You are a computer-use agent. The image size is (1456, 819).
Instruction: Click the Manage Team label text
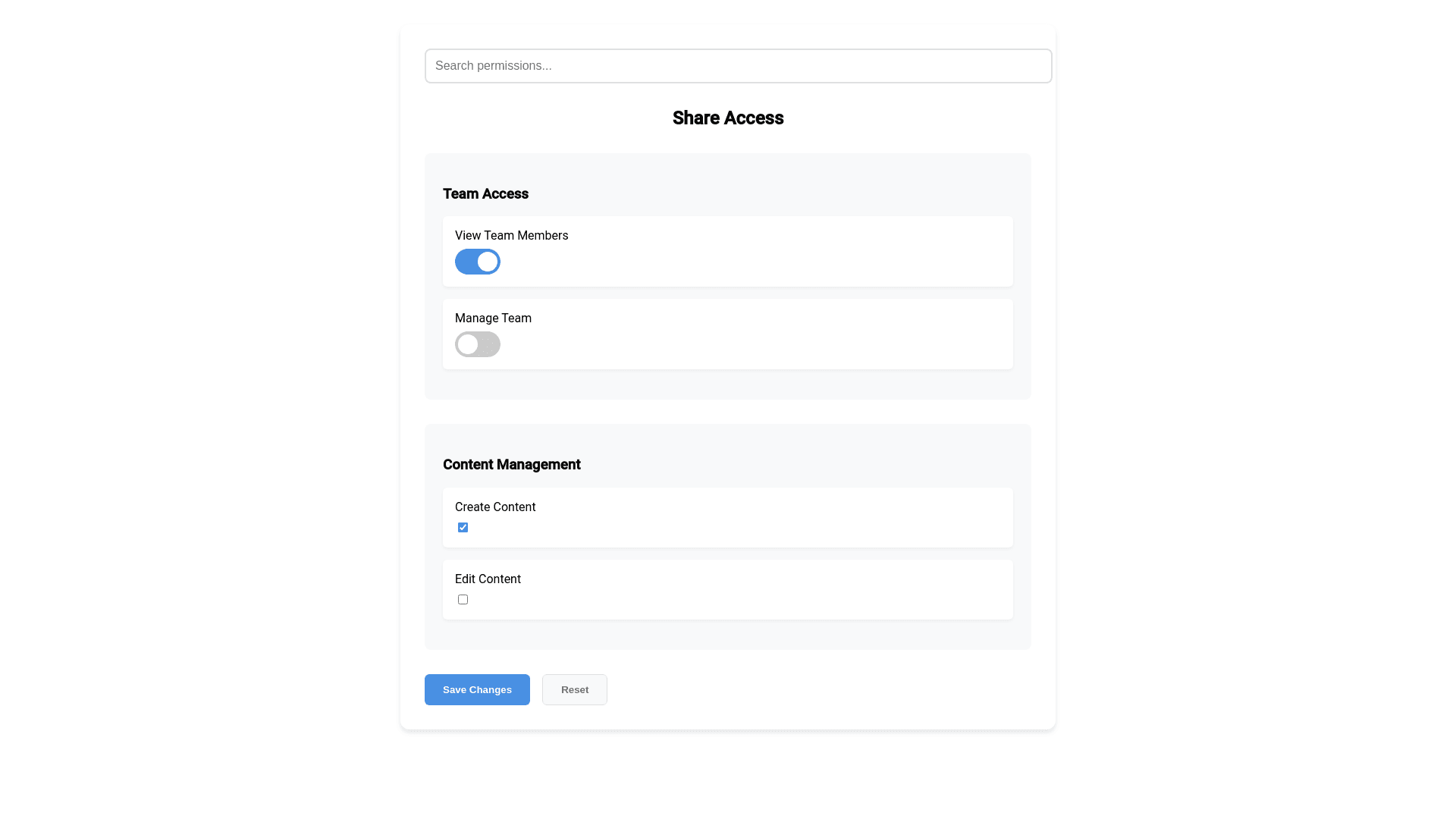point(493,318)
